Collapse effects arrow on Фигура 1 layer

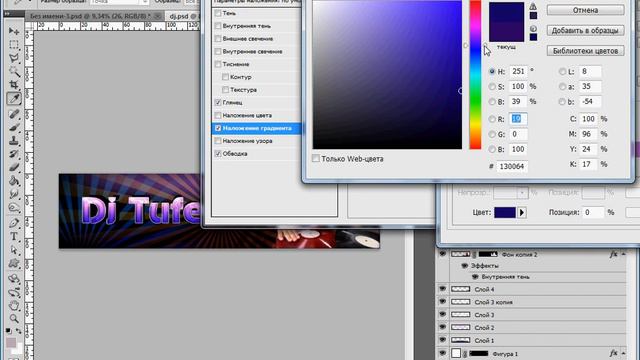(623, 353)
